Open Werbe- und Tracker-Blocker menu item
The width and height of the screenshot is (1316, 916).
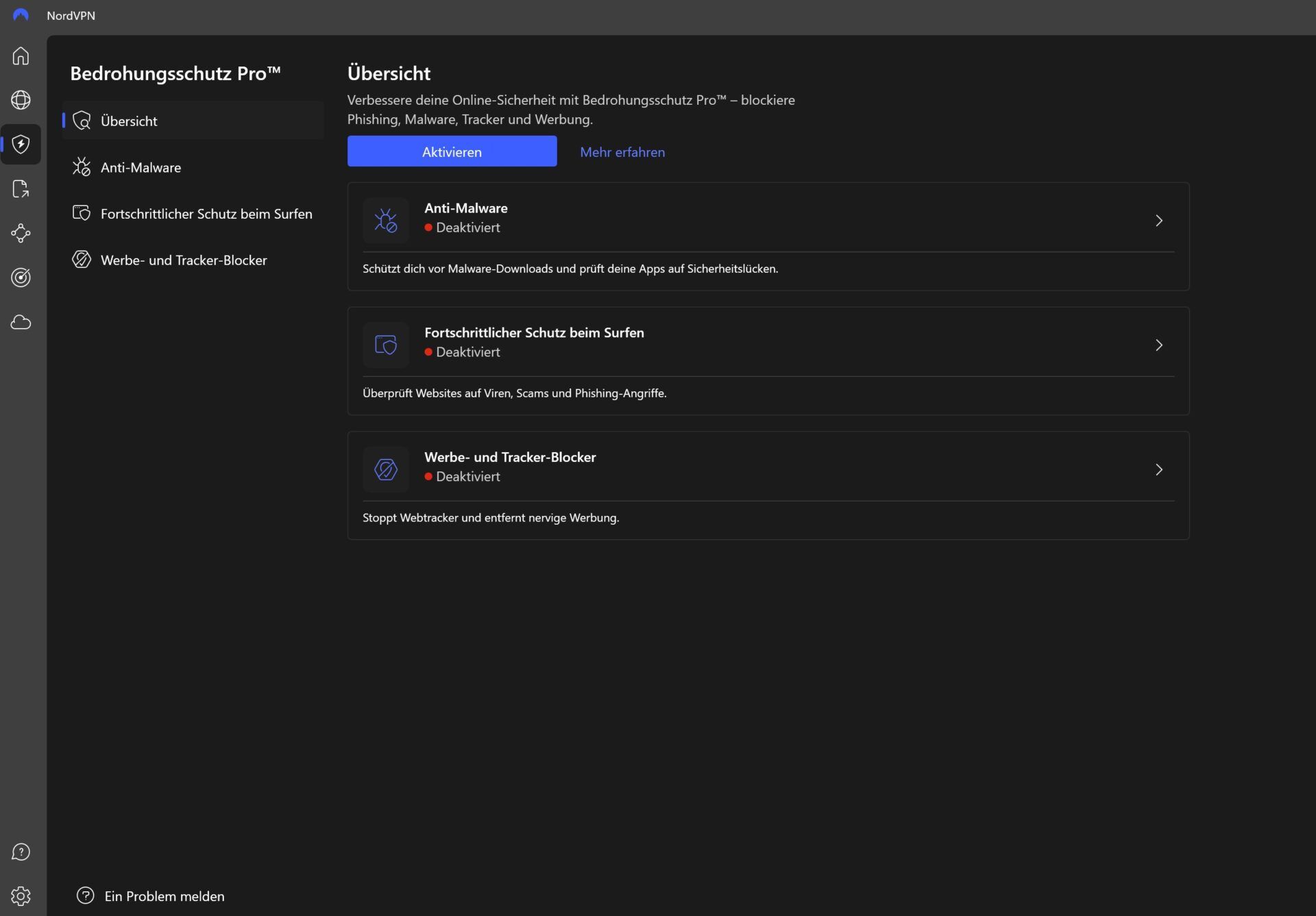coord(193,260)
